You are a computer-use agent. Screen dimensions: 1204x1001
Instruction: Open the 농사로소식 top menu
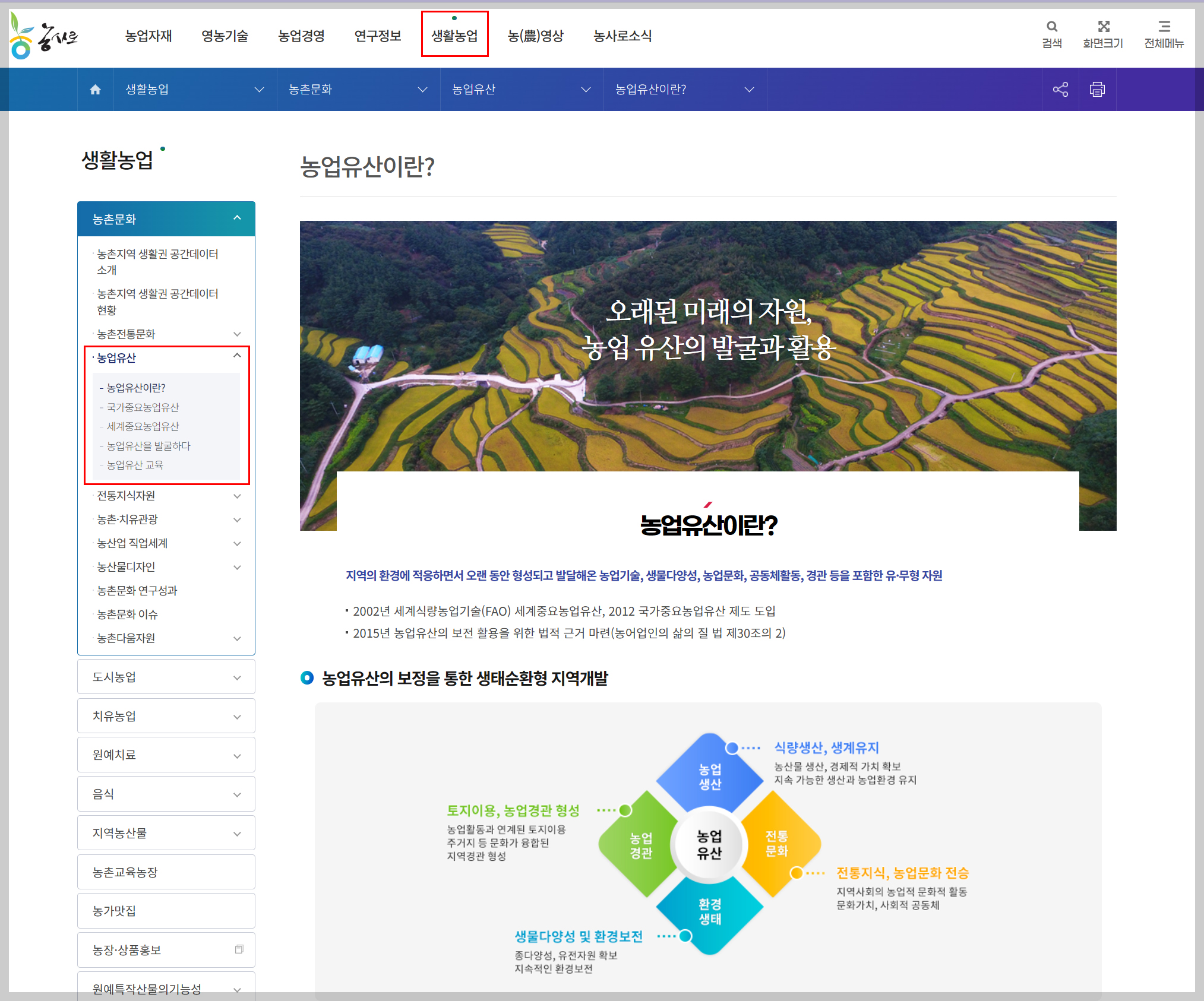(622, 36)
